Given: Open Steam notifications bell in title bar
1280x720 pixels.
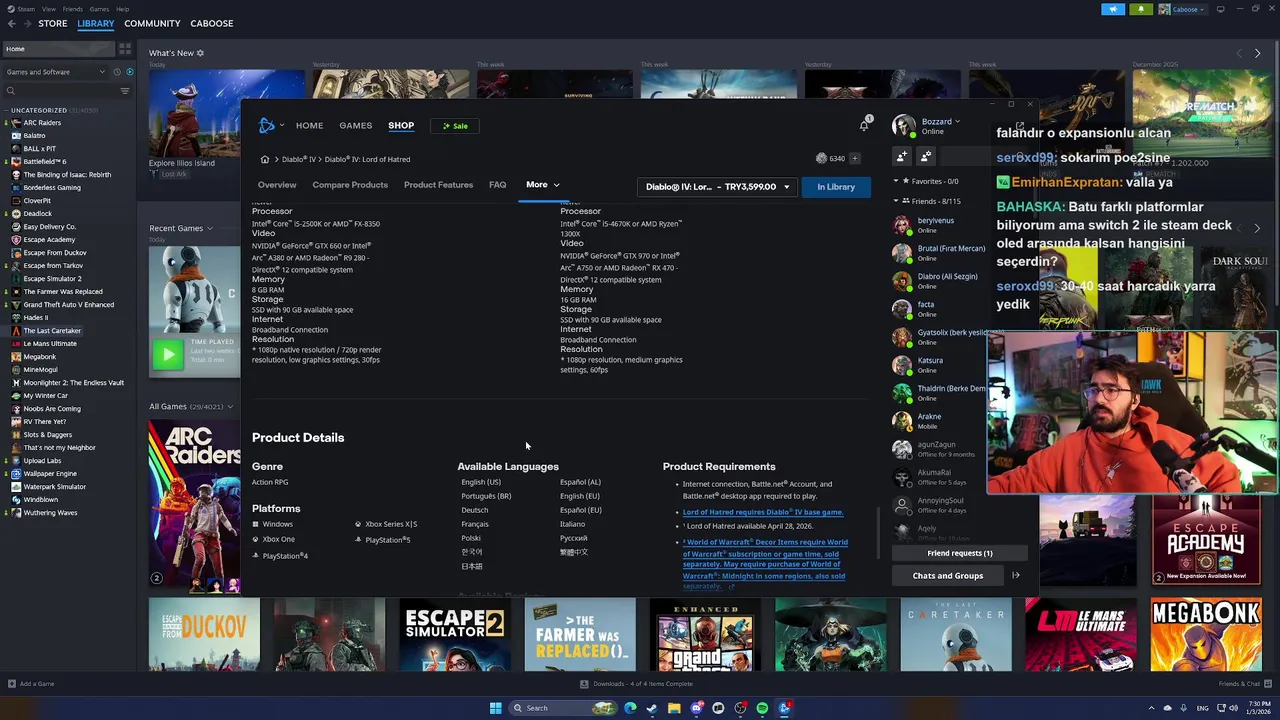Looking at the screenshot, I should [x=1141, y=9].
